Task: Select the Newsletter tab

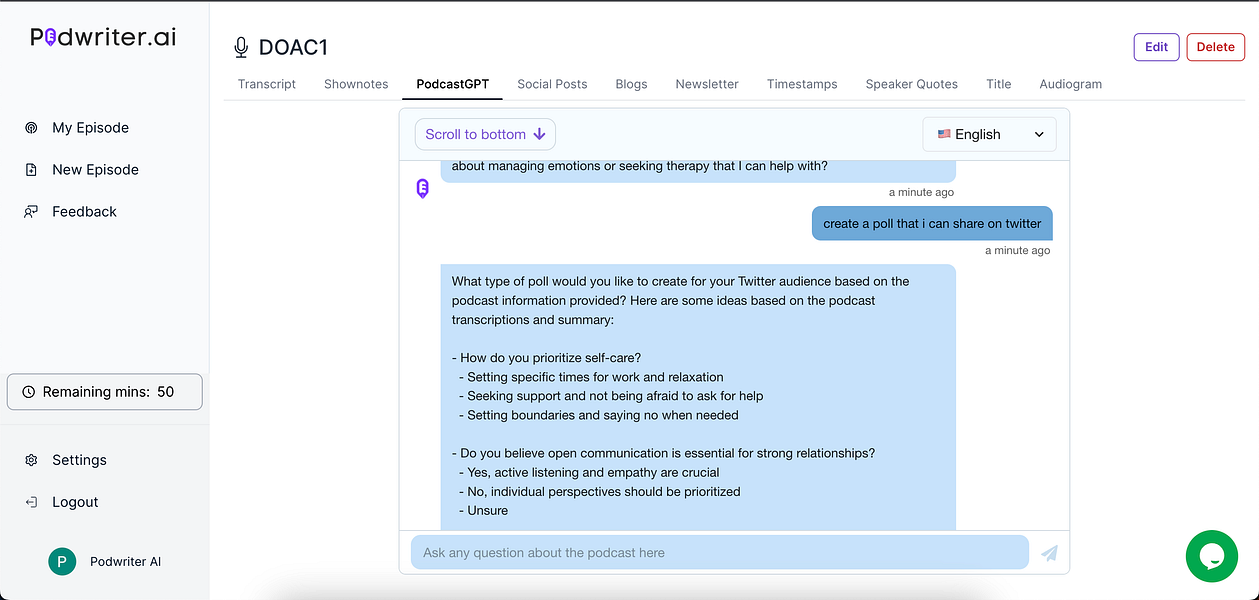Action: 706,84
